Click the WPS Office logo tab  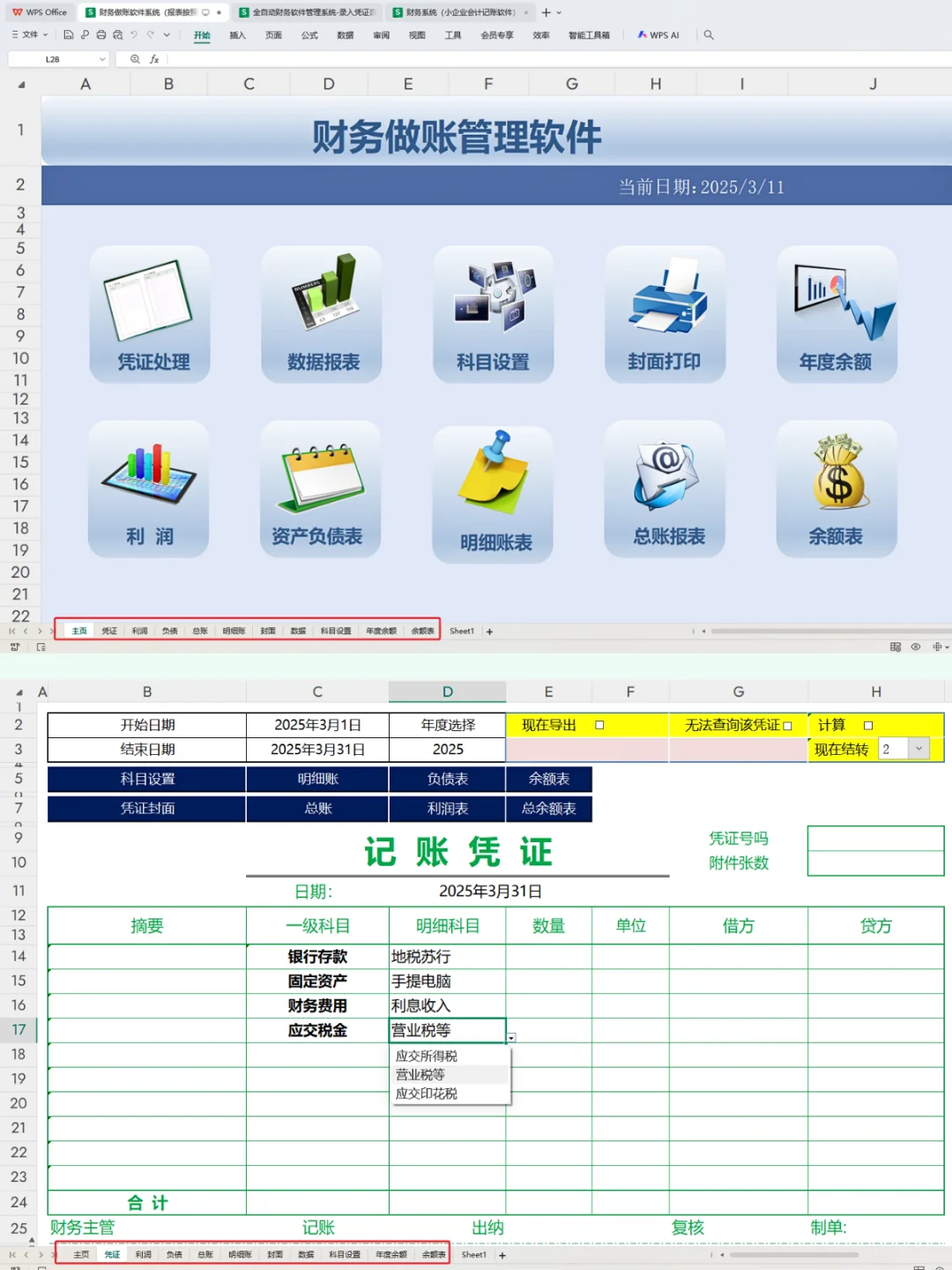point(40,12)
